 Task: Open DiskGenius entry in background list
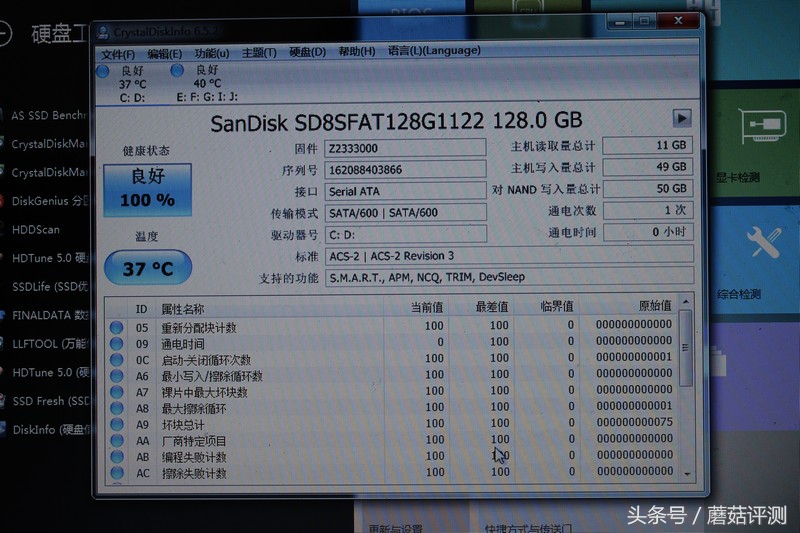(50, 201)
